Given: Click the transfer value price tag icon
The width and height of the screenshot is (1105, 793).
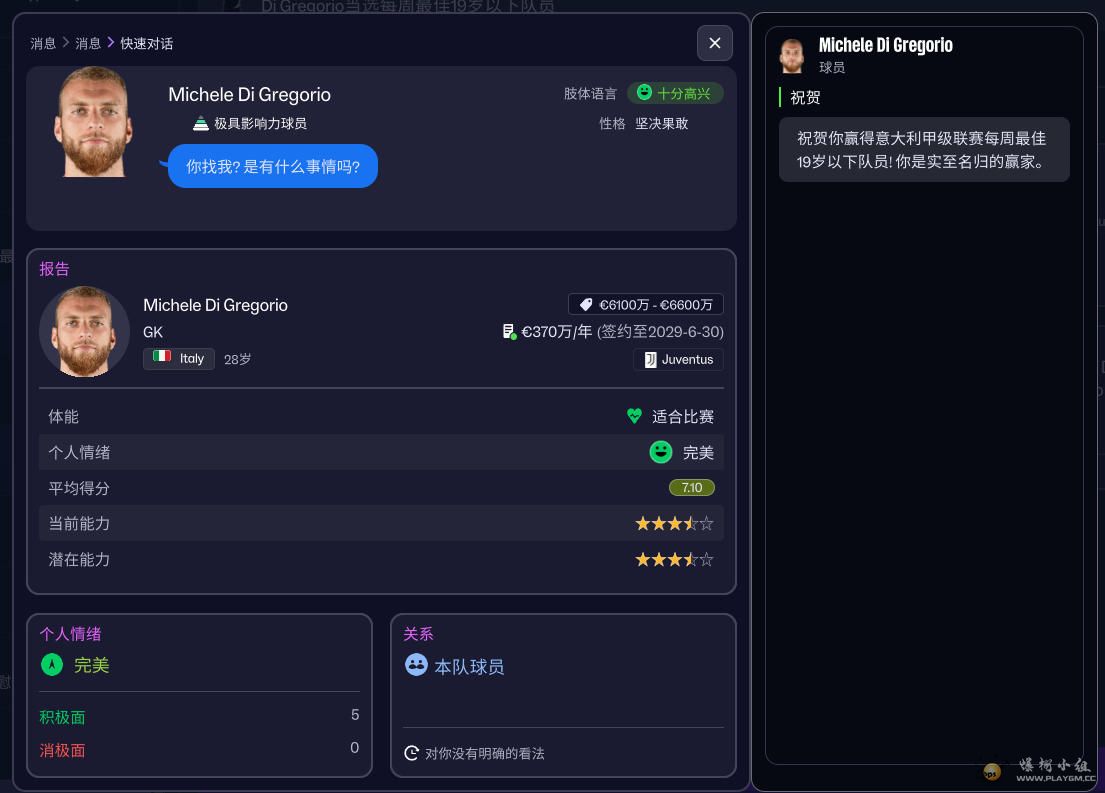Looking at the screenshot, I should click(x=586, y=305).
